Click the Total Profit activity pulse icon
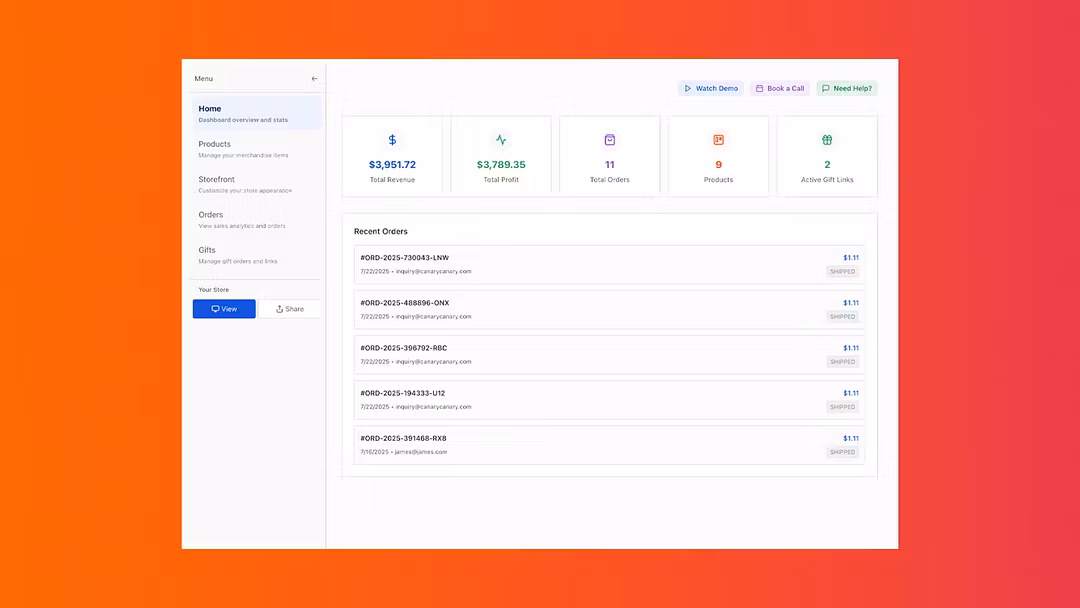Viewport: 1080px width, 608px height. coord(501,140)
